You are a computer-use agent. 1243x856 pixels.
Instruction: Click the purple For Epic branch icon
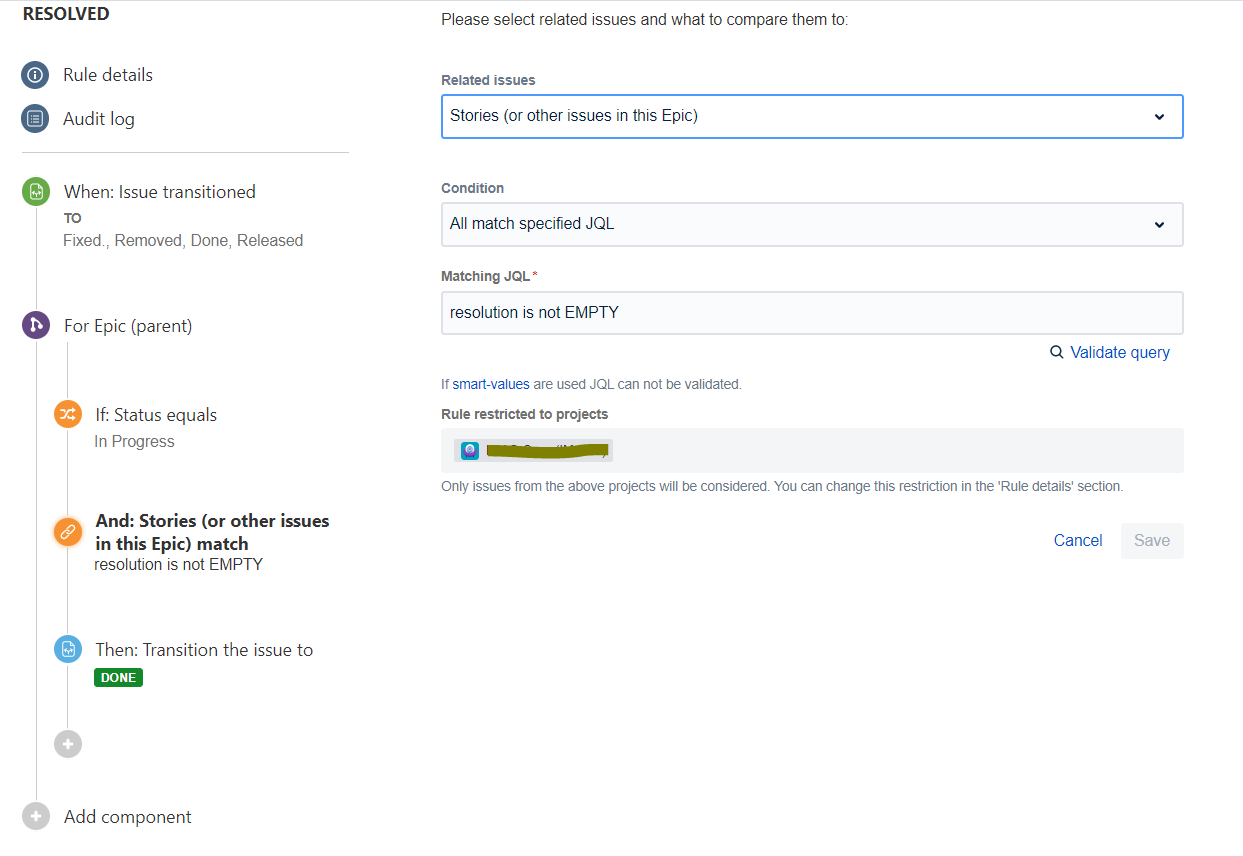[36, 325]
